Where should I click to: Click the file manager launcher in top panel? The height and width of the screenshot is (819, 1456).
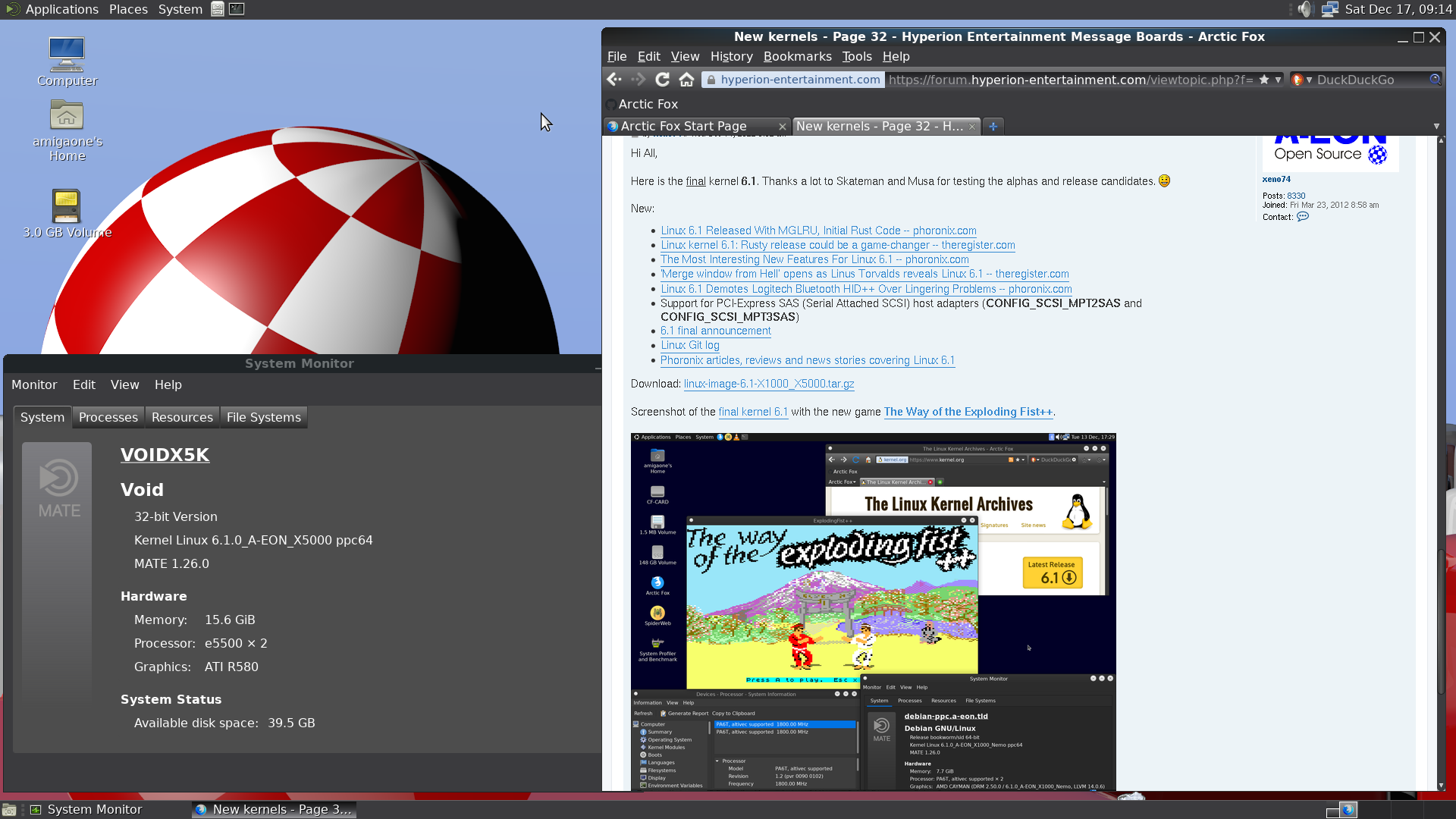point(218,9)
